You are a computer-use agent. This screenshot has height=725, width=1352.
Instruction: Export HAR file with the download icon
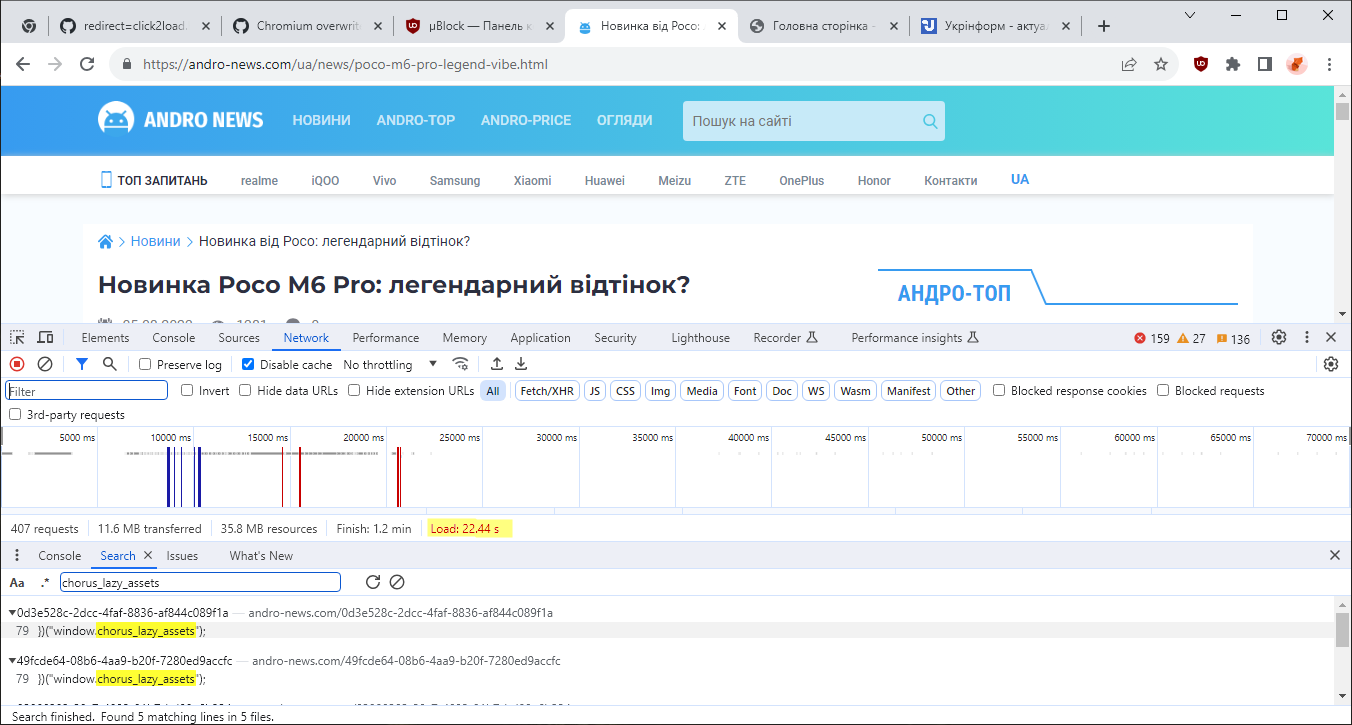[520, 363]
